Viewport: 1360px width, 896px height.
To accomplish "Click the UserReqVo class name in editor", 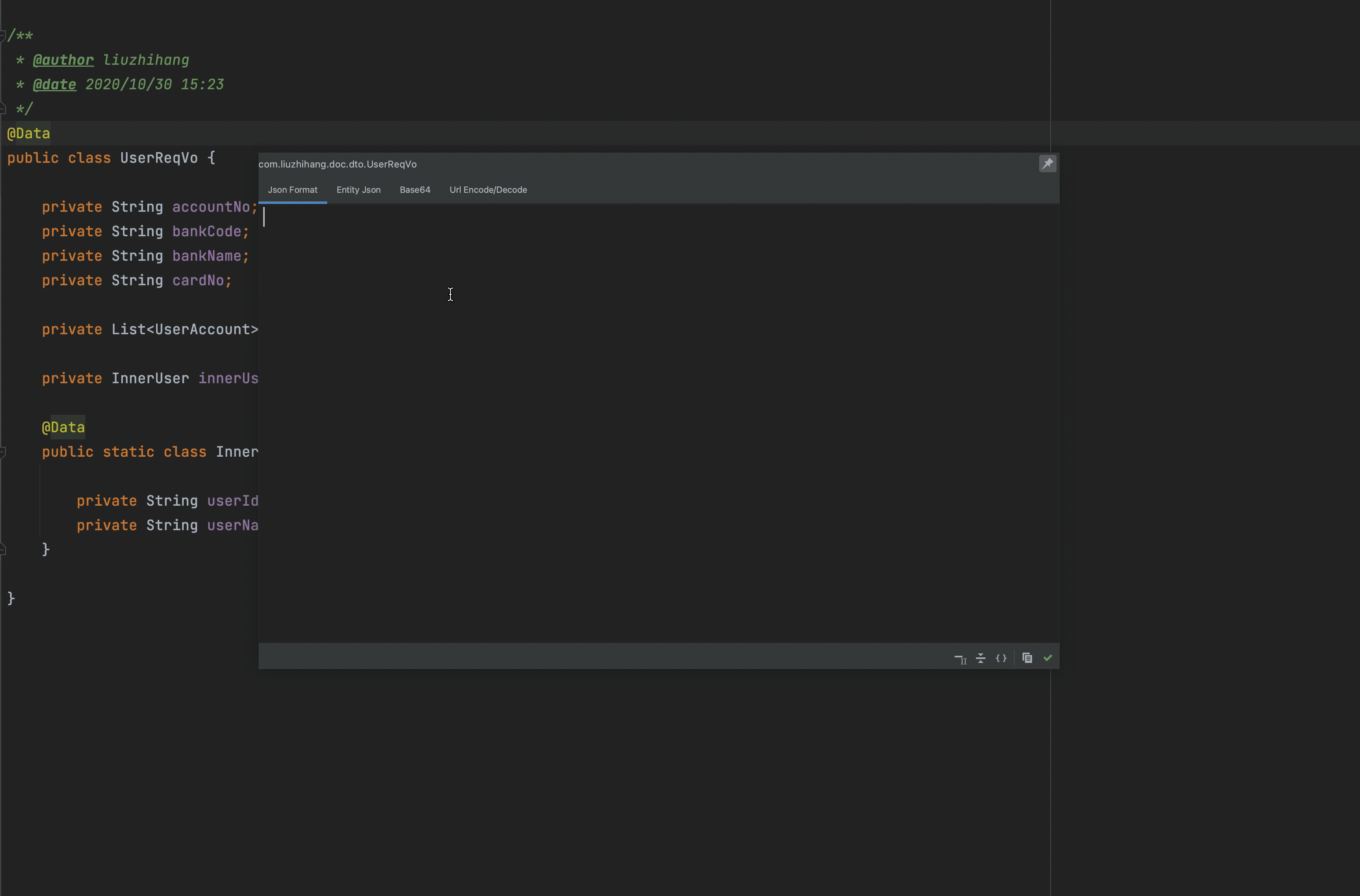I will [159, 158].
